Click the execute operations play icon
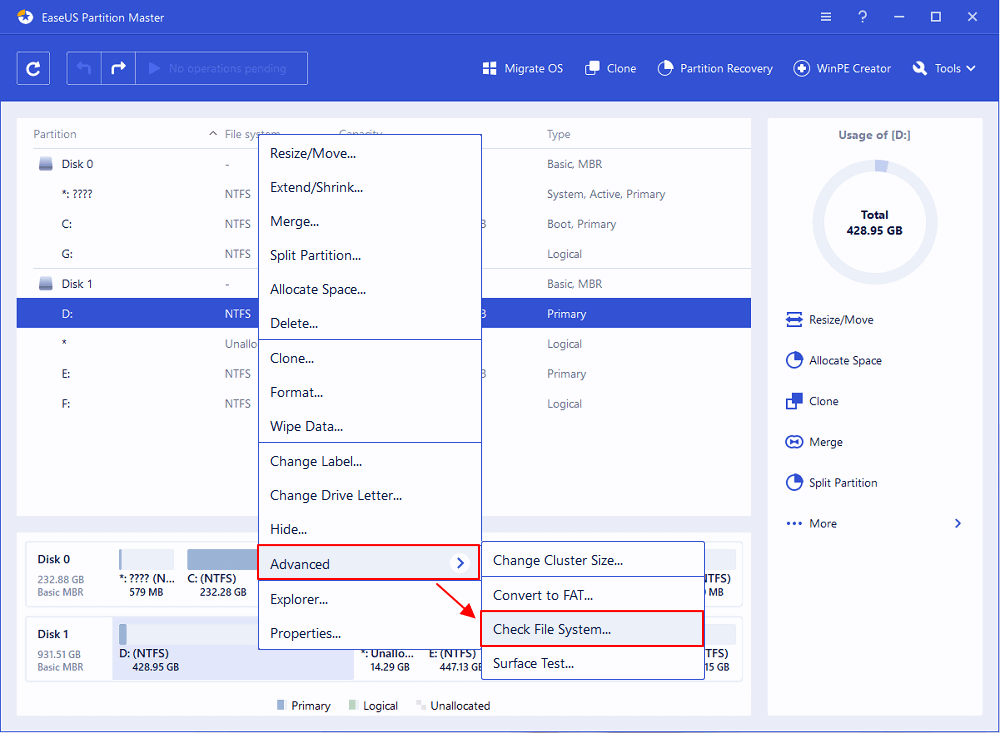 tap(154, 68)
